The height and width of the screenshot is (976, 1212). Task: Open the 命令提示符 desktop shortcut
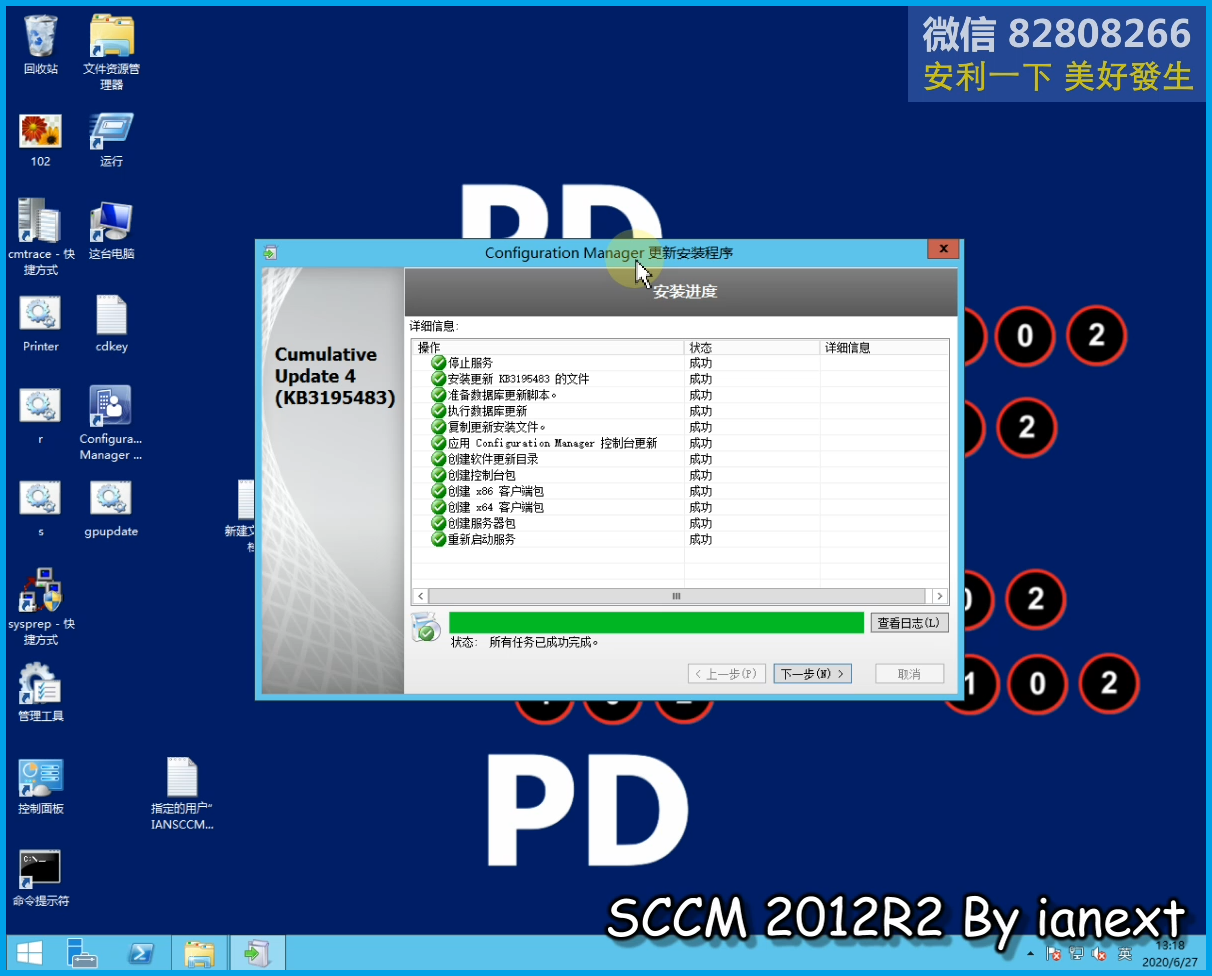click(x=41, y=878)
